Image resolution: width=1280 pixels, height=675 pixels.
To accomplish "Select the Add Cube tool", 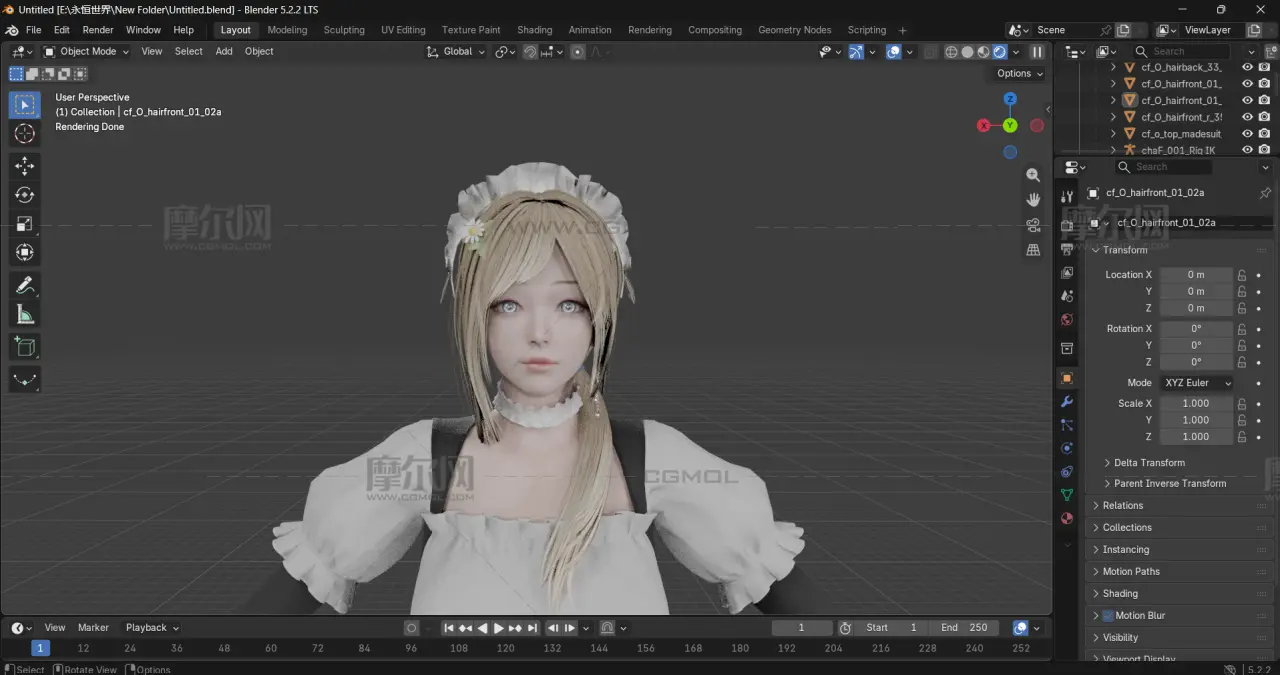I will [25, 347].
